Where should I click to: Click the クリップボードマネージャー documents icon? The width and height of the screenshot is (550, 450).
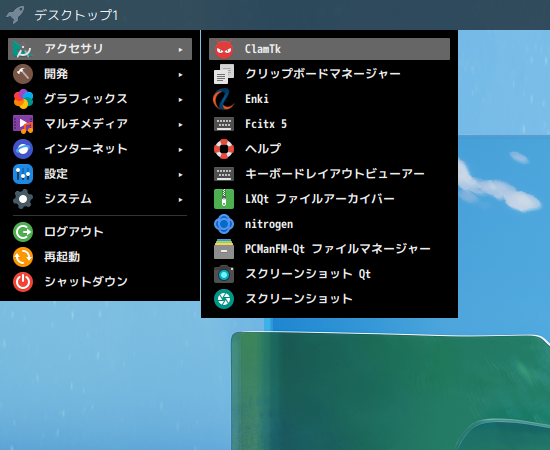pos(224,74)
